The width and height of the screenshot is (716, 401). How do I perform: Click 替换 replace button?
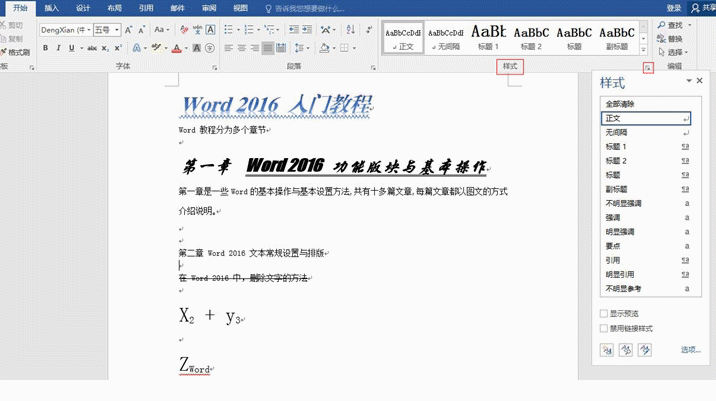coord(670,39)
